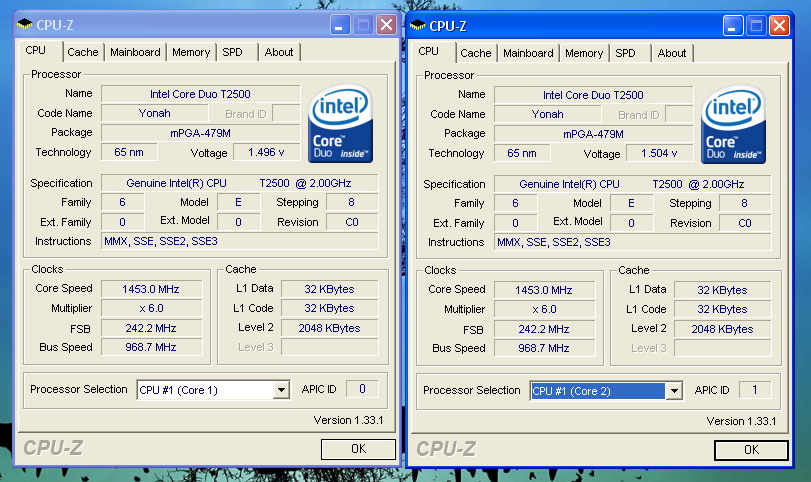Click L1 Code '32 KBytes' in left window

[329, 309]
